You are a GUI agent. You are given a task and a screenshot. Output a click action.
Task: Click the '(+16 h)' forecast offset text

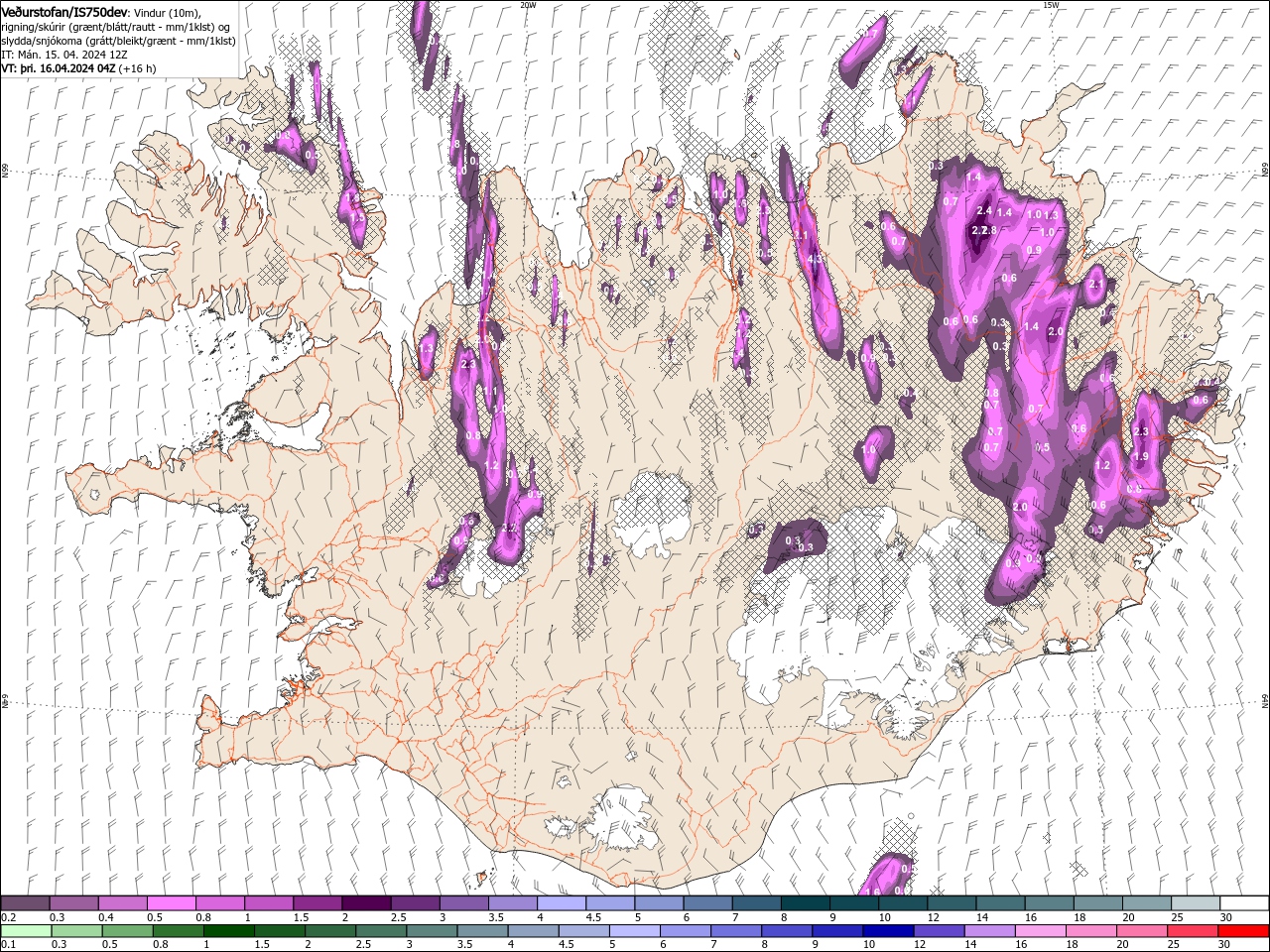pyautogui.click(x=137, y=68)
